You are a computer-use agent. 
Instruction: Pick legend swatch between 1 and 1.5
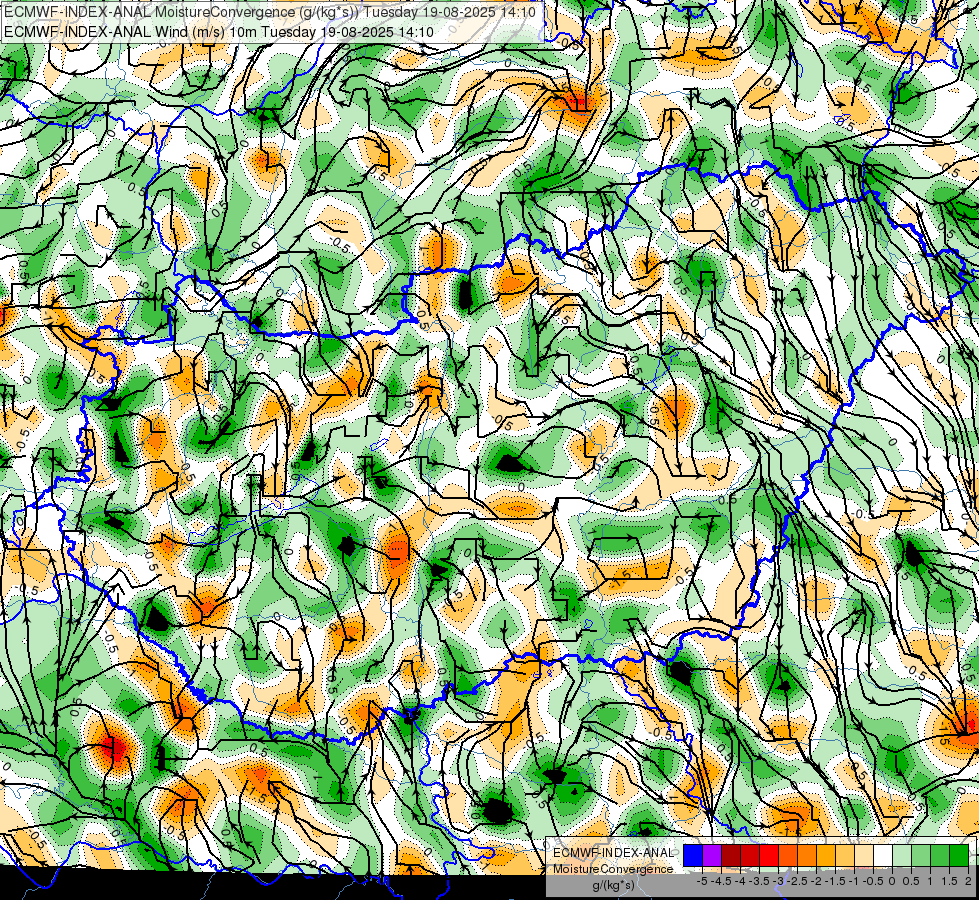[940, 855]
